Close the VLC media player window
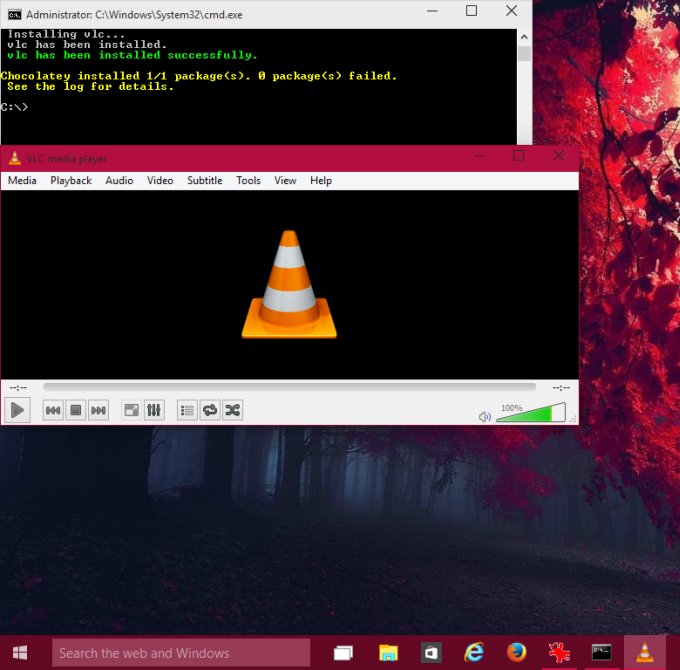Screen dimensions: 680x670 pyautogui.click(x=558, y=156)
